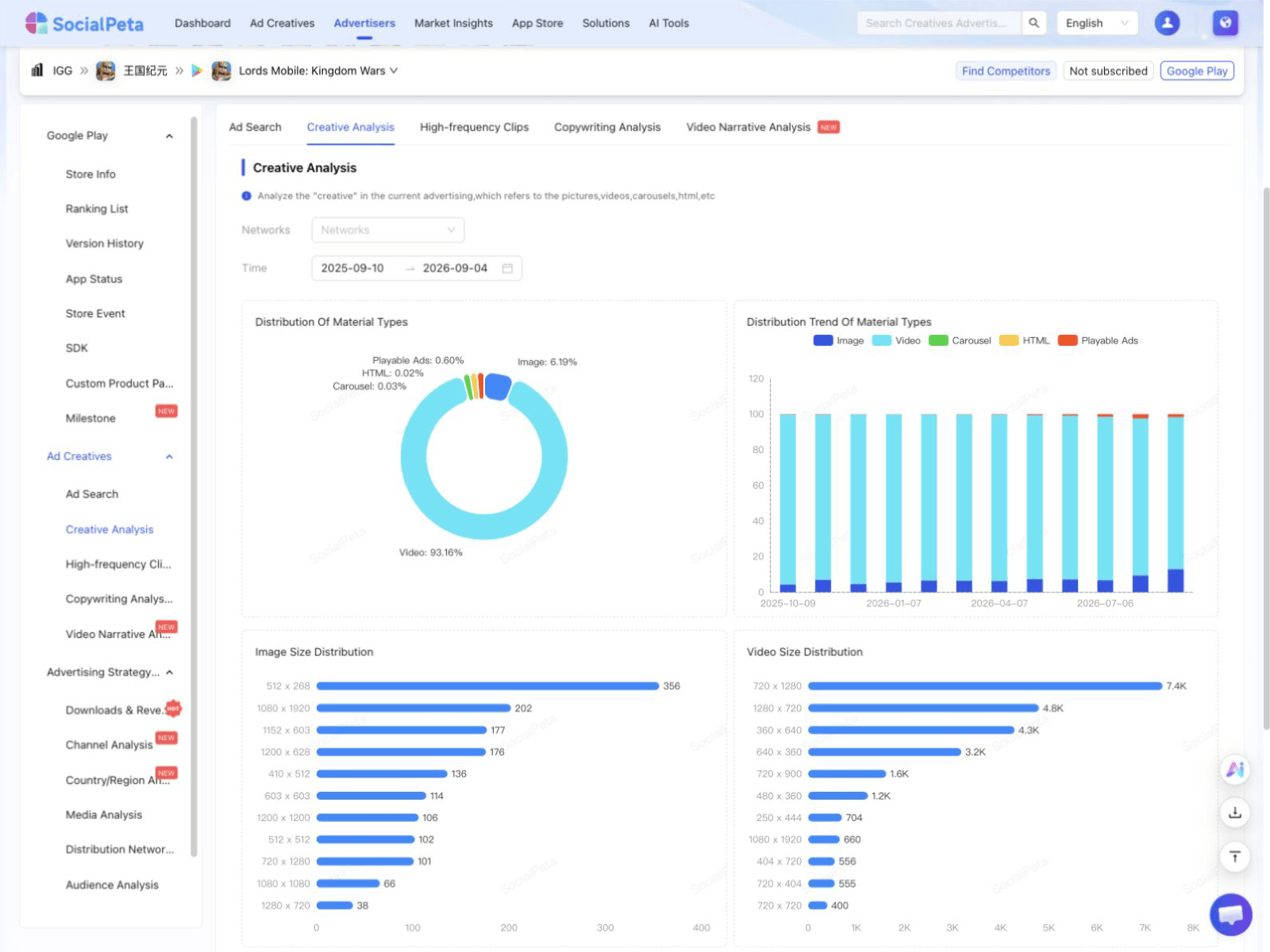Click the 王国纪元 breadcrumb link

coord(145,71)
